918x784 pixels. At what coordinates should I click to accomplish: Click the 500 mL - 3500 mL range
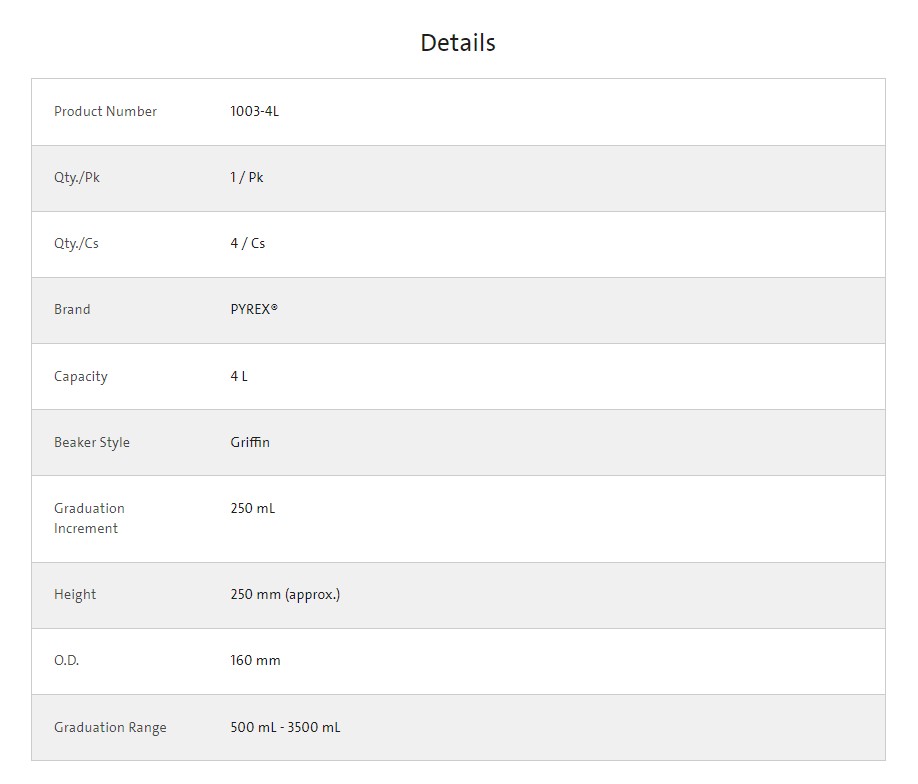point(285,728)
